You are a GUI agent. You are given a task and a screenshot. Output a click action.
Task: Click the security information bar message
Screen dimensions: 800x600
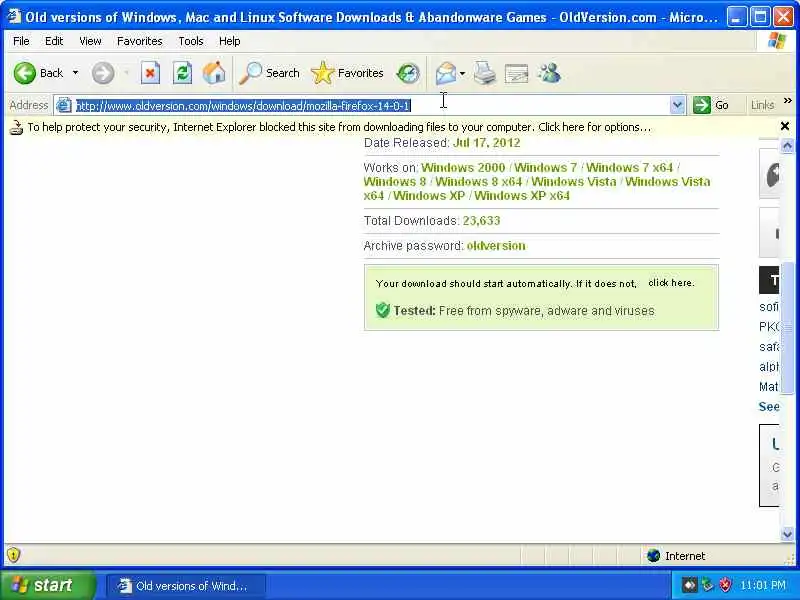pos(339,127)
